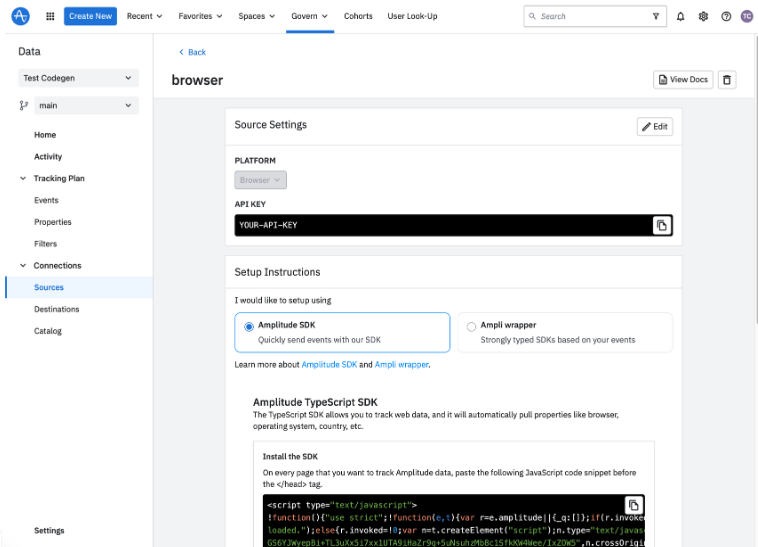Follow the Ampli wrapper documentation link

click(x=401, y=365)
